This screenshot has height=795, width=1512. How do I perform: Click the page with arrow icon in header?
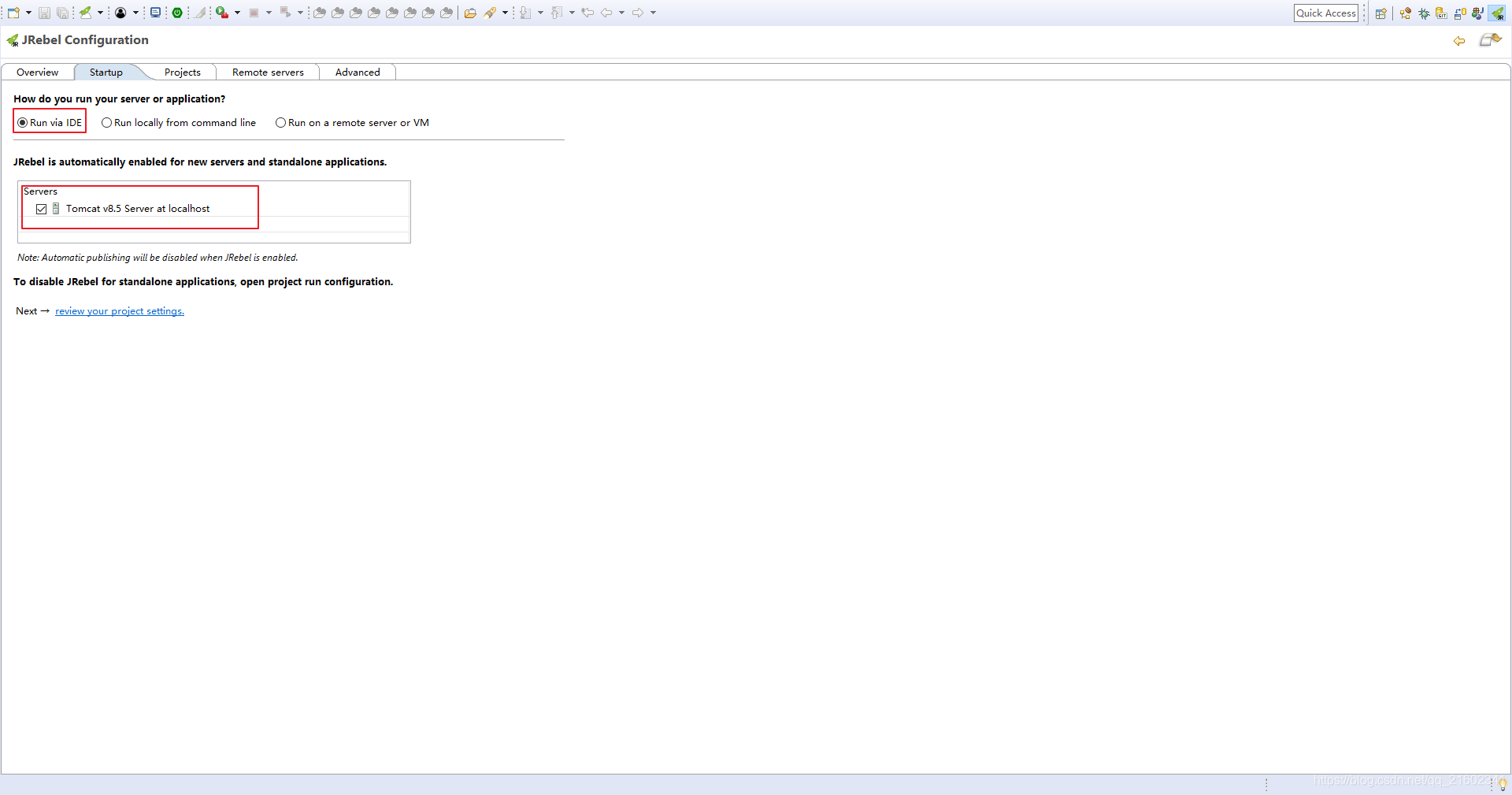(1490, 40)
